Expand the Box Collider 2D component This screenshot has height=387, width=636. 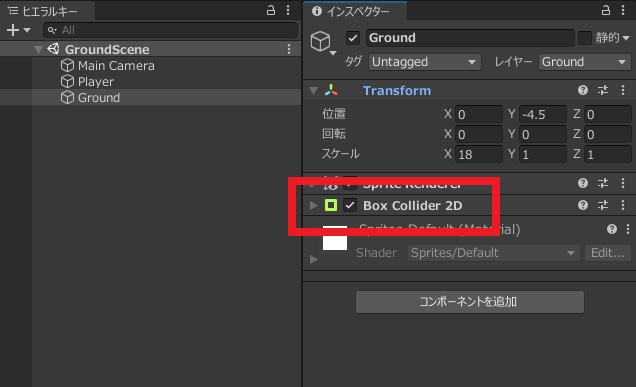pyautogui.click(x=313, y=205)
